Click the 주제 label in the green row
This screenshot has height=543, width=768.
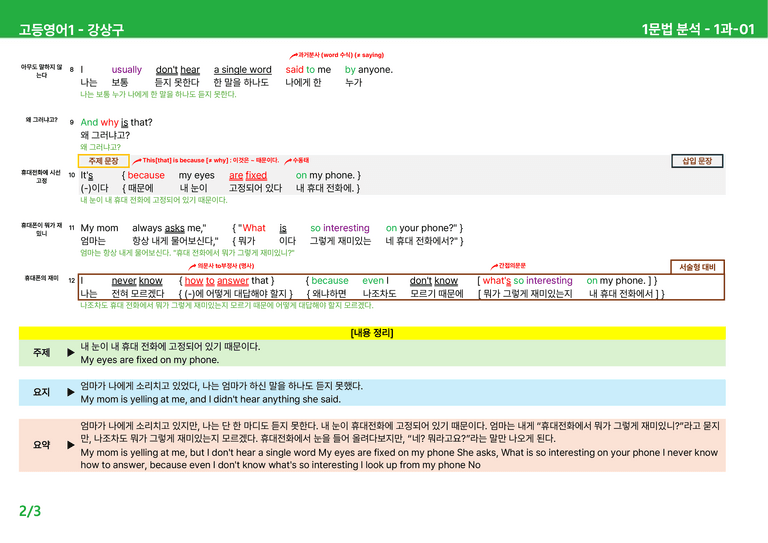click(42, 353)
